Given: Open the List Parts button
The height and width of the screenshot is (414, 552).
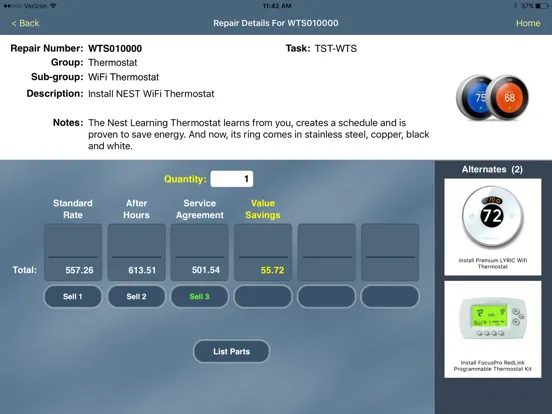Looking at the screenshot, I should pyautogui.click(x=231, y=351).
